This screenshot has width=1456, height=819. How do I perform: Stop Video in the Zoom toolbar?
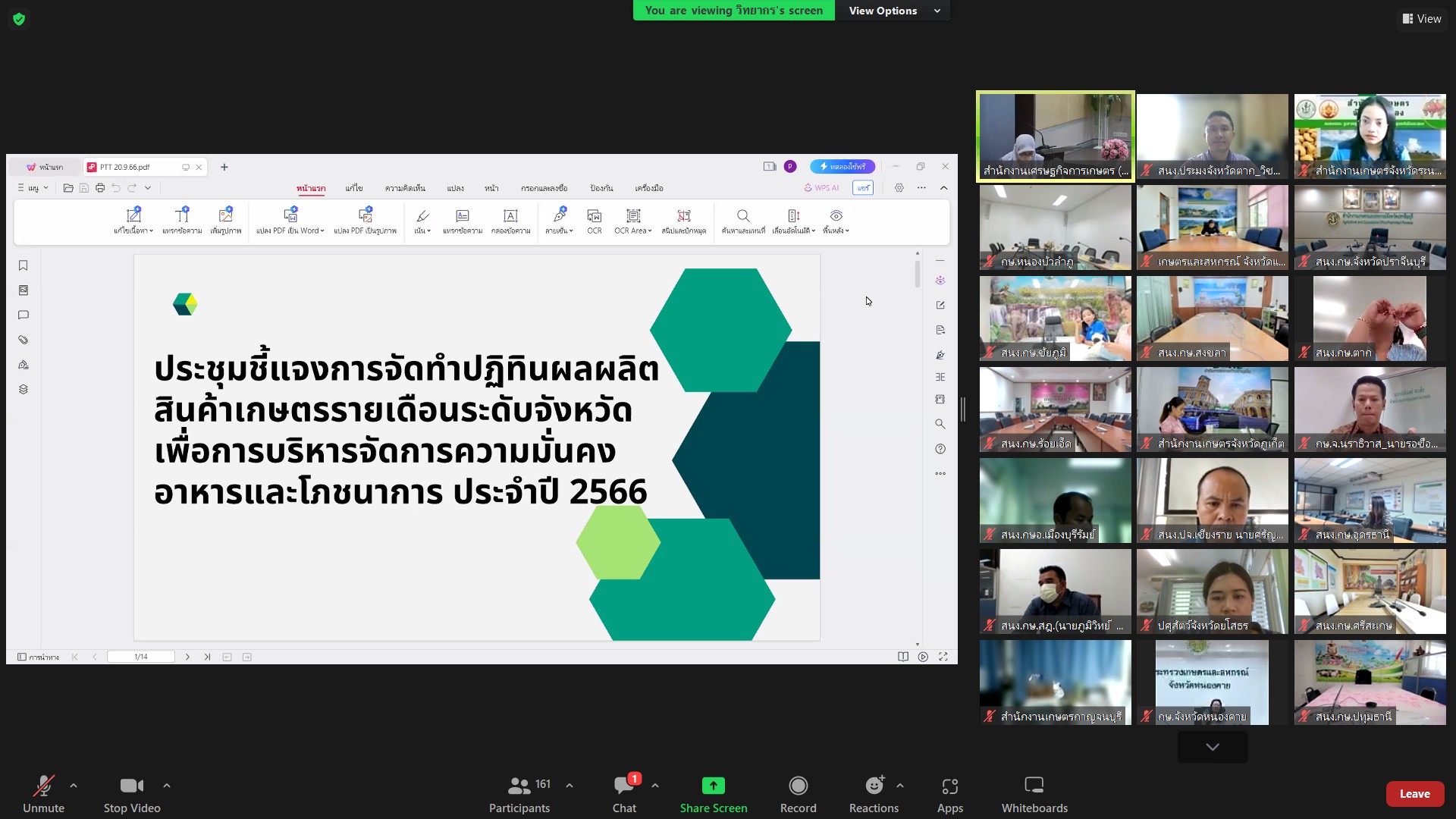coord(132,793)
